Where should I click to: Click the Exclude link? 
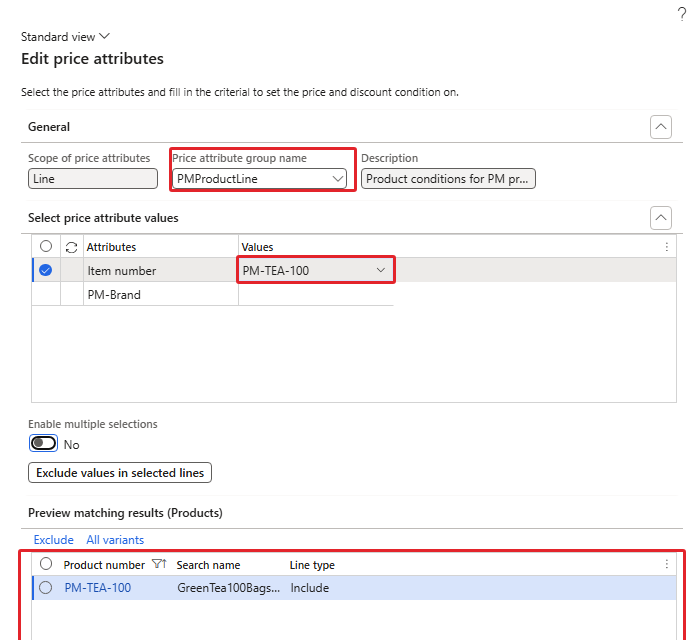point(54,540)
